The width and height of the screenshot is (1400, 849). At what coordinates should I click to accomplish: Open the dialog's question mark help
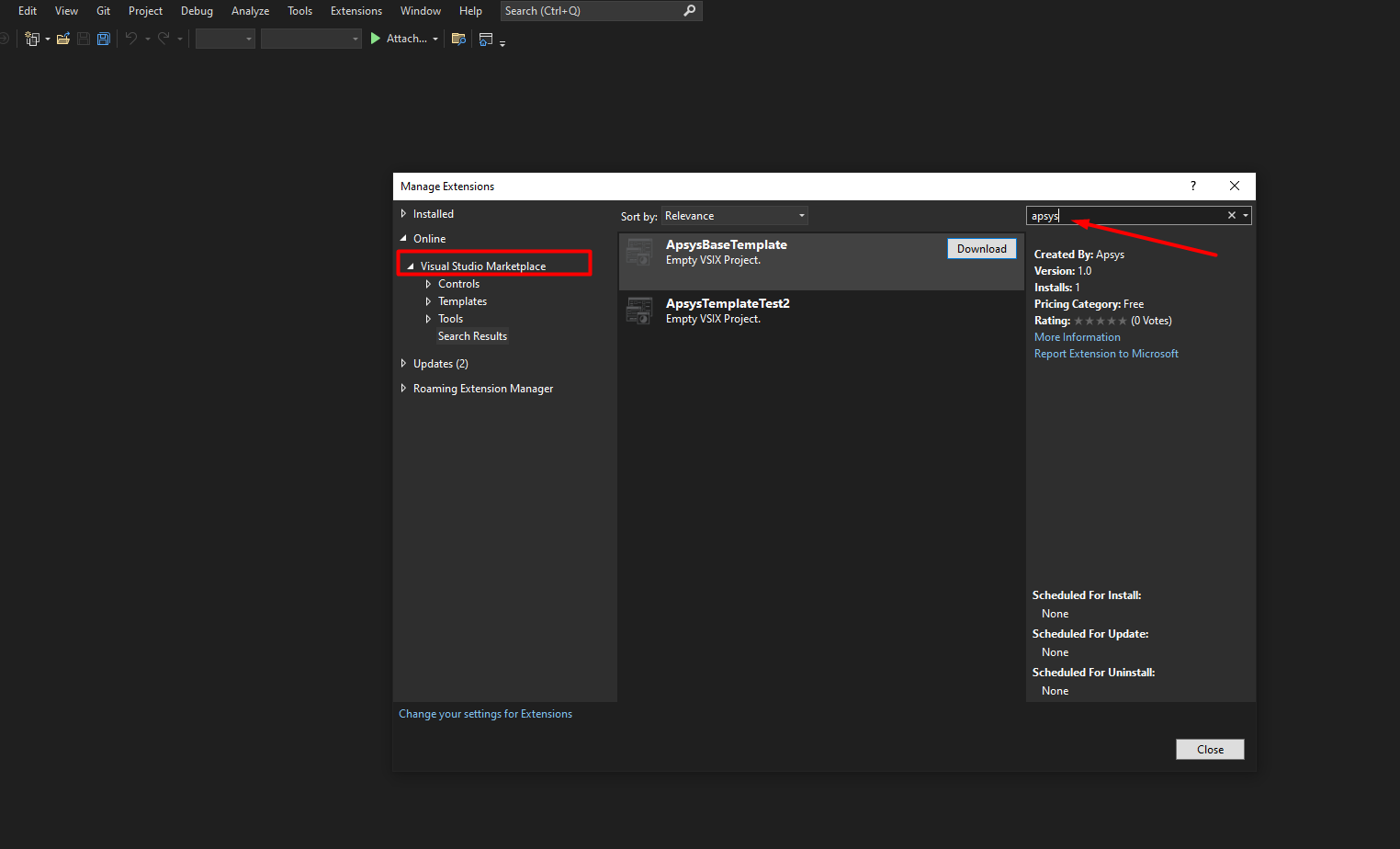coord(1192,187)
